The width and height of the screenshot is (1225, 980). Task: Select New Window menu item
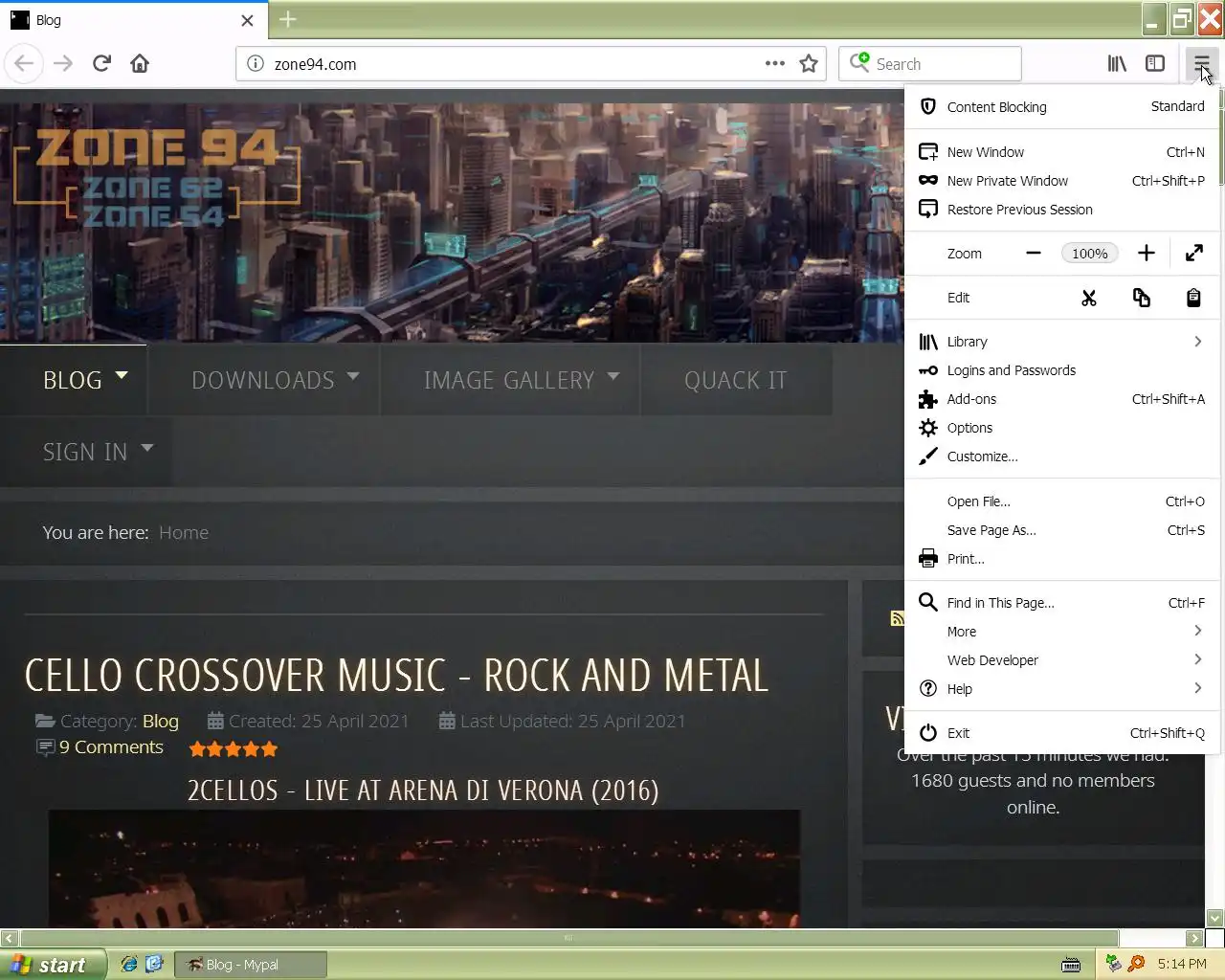[1061, 152]
